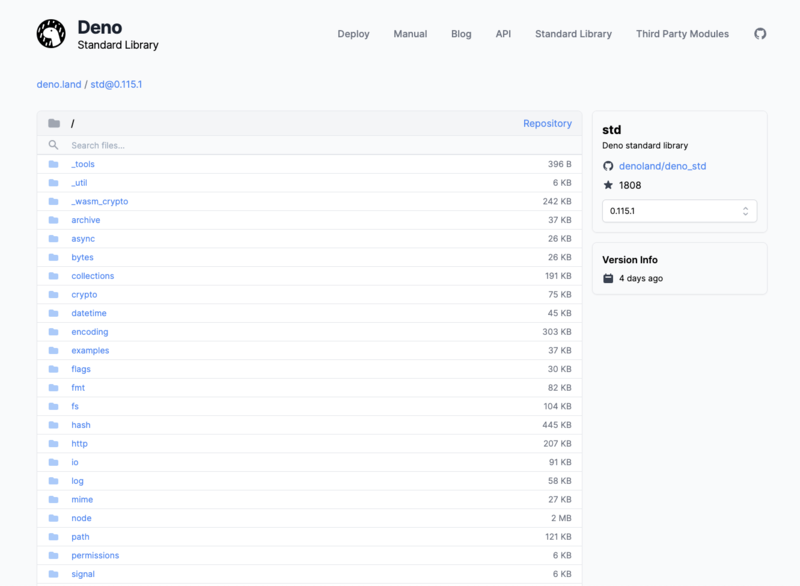The image size is (800, 586).
Task: Click the 242 KB size value
Action: click(x=557, y=201)
